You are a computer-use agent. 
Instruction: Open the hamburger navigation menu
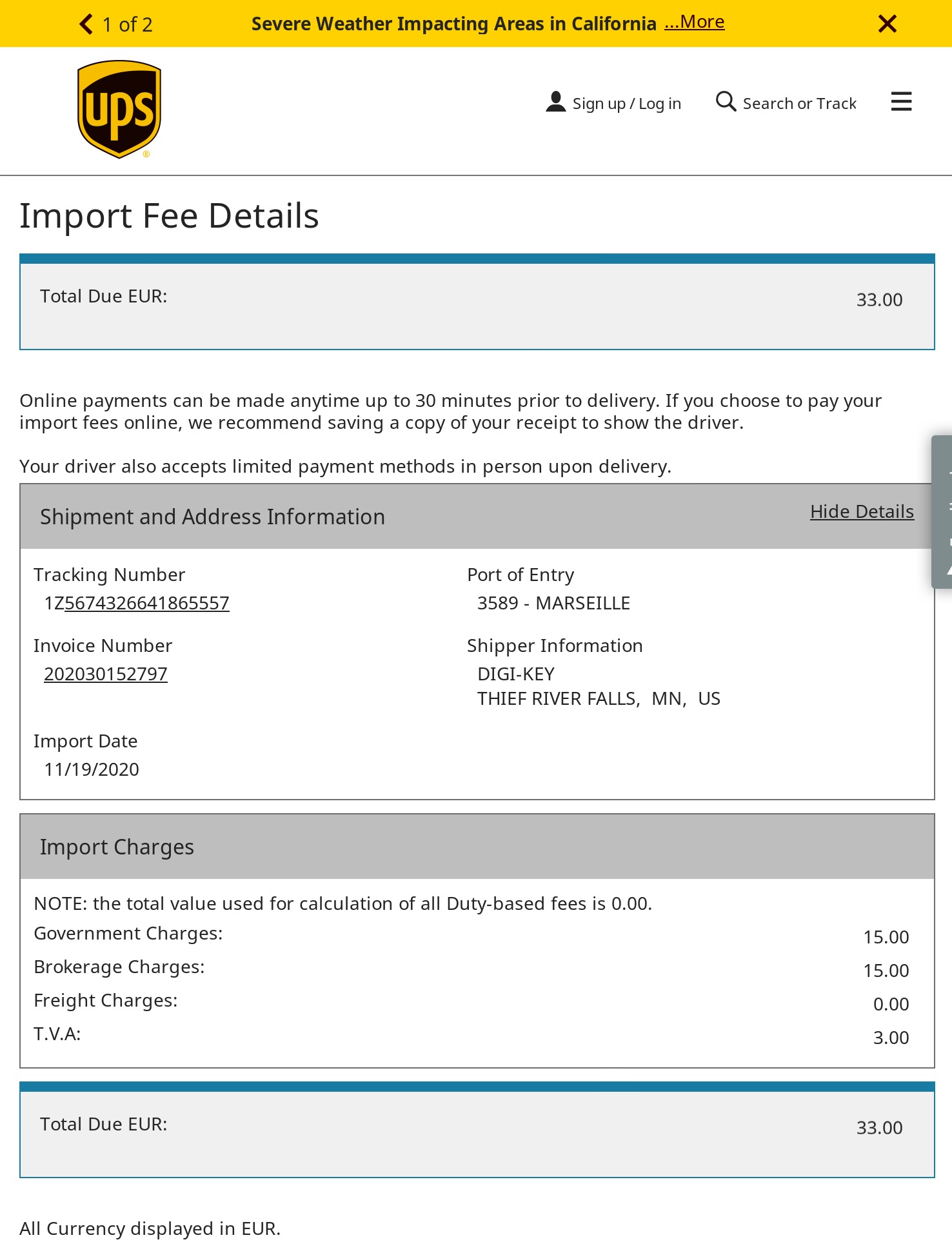coord(901,102)
